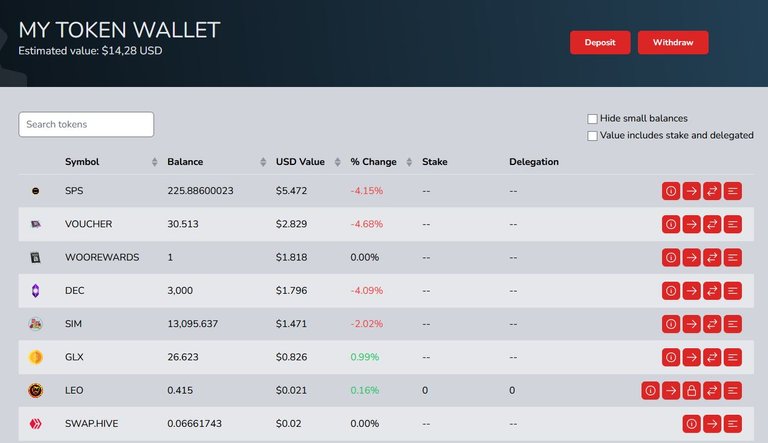
Task: Send LEO using its arrow icon
Action: pyautogui.click(x=671, y=391)
